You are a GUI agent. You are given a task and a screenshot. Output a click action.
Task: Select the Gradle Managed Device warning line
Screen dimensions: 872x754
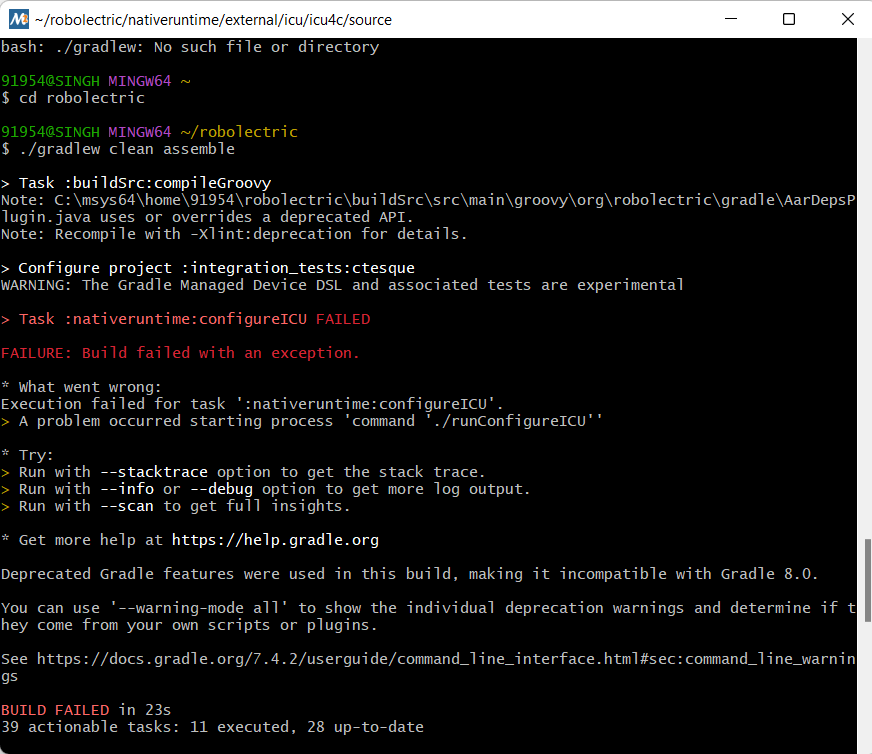tap(342, 284)
